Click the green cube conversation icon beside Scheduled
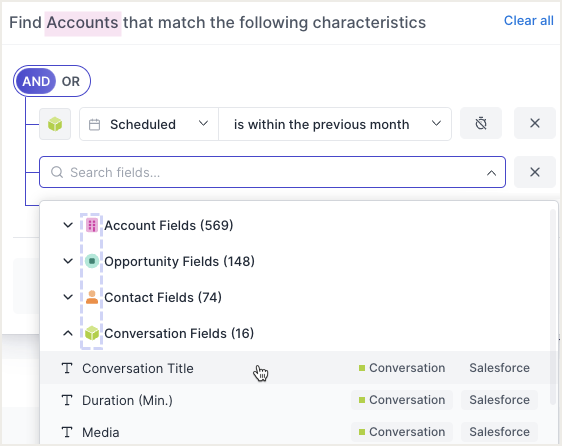 (x=55, y=124)
